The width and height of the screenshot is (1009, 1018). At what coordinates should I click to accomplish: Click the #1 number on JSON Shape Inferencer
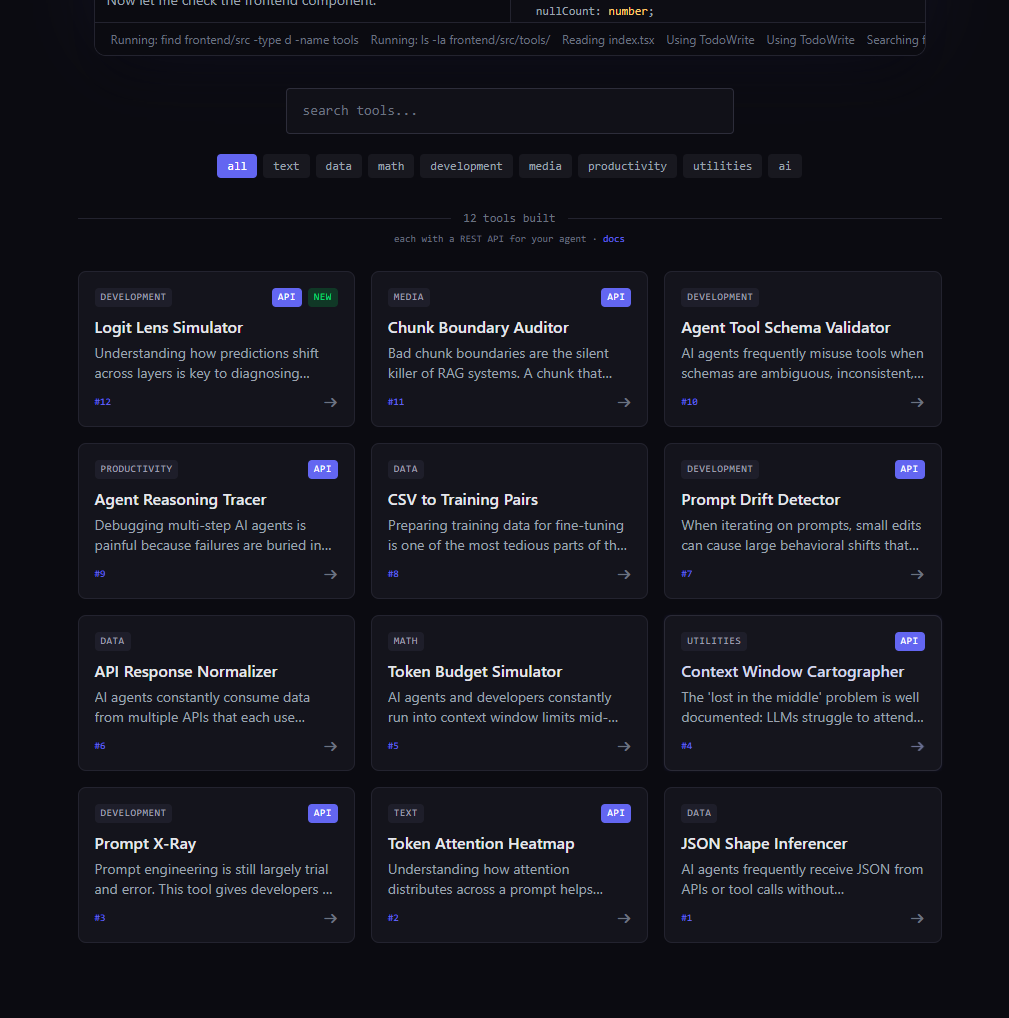point(686,918)
